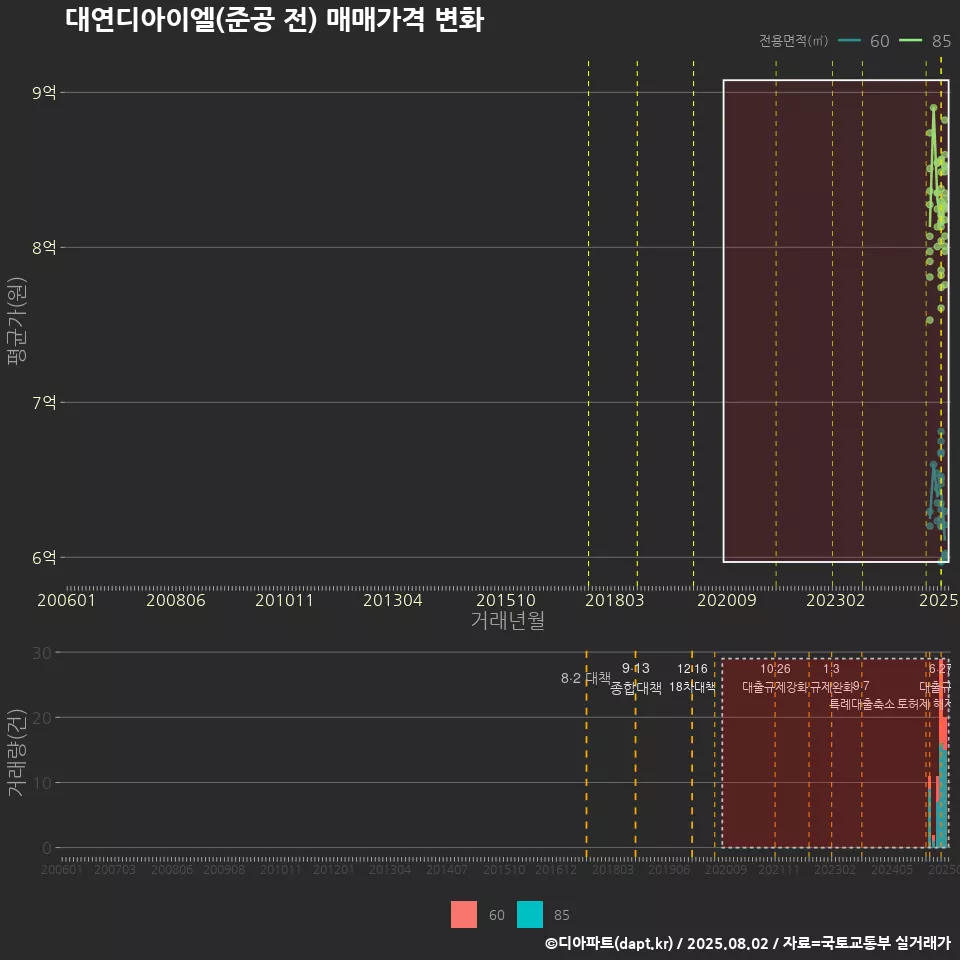Click 201803 on the price chart axis
Image resolution: width=960 pixels, height=960 pixels.
click(x=615, y=600)
